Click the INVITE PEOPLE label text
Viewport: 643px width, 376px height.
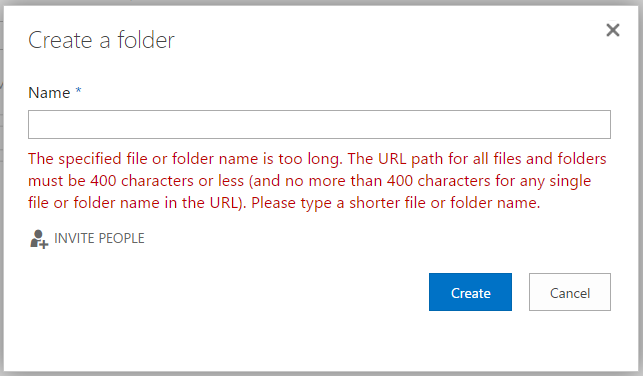[99, 239]
